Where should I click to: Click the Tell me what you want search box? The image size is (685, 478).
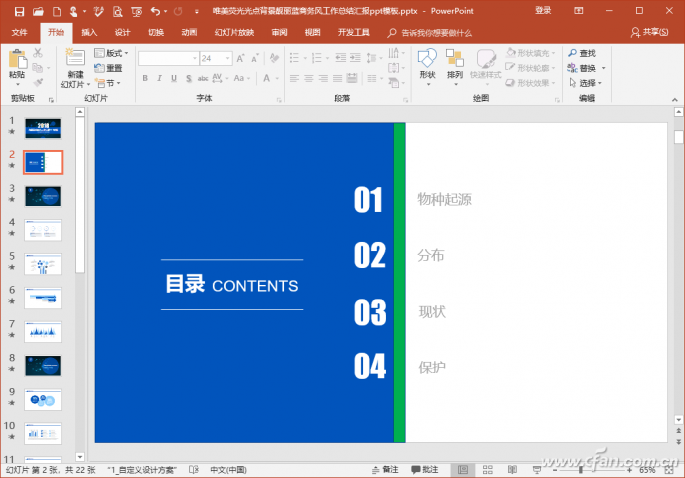(430, 33)
